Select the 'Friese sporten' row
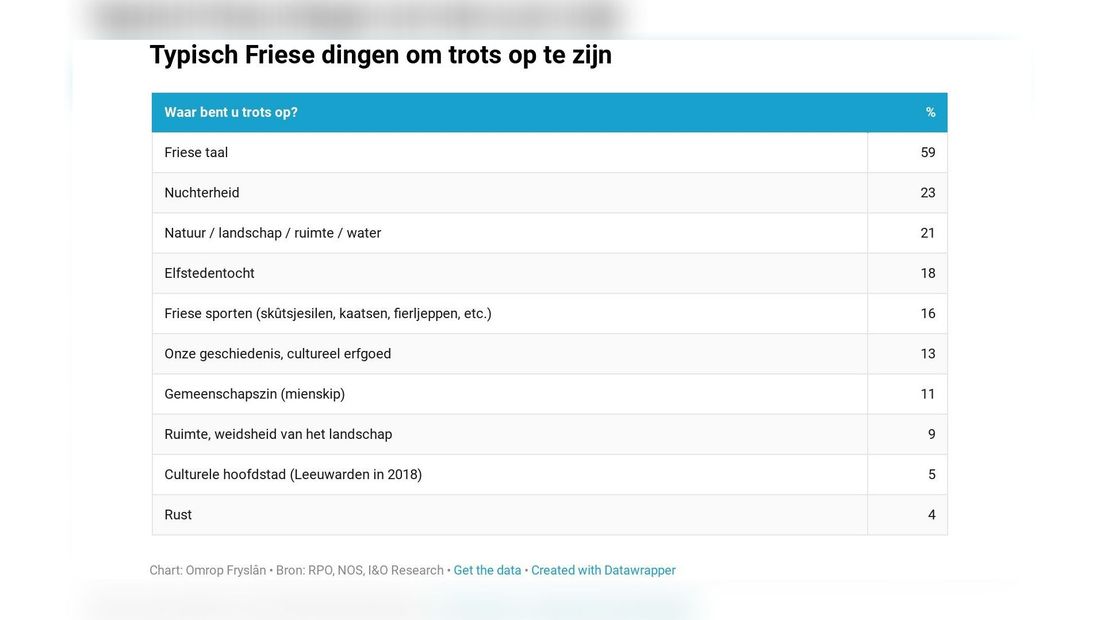1104x620 pixels. (x=549, y=313)
